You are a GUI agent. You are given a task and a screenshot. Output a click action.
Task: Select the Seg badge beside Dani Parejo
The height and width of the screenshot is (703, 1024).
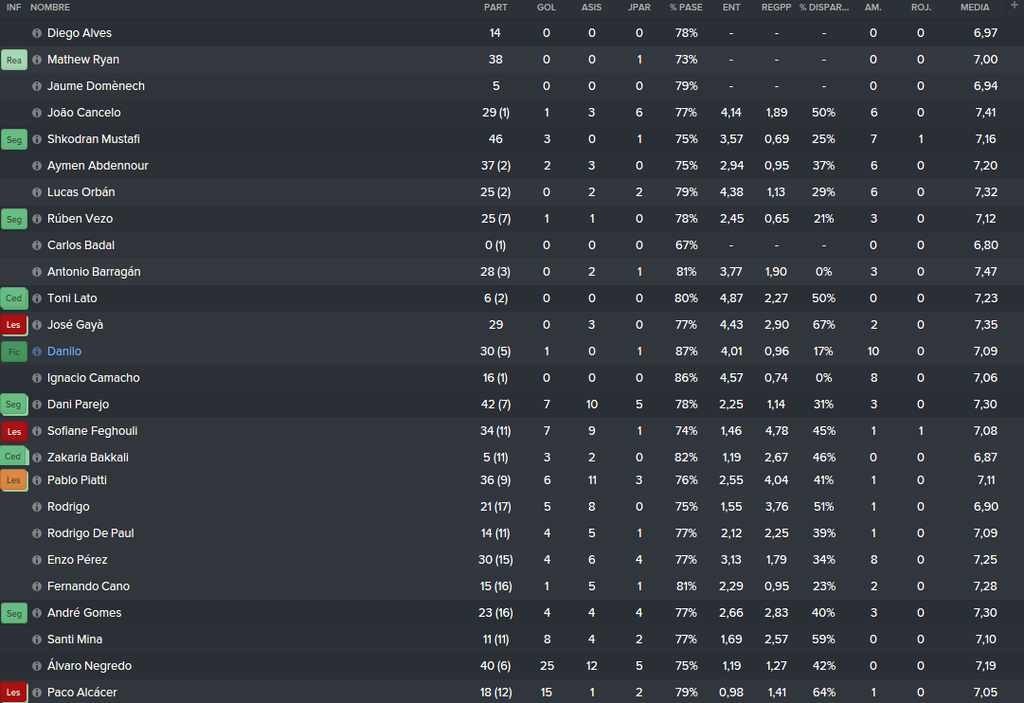click(x=14, y=404)
